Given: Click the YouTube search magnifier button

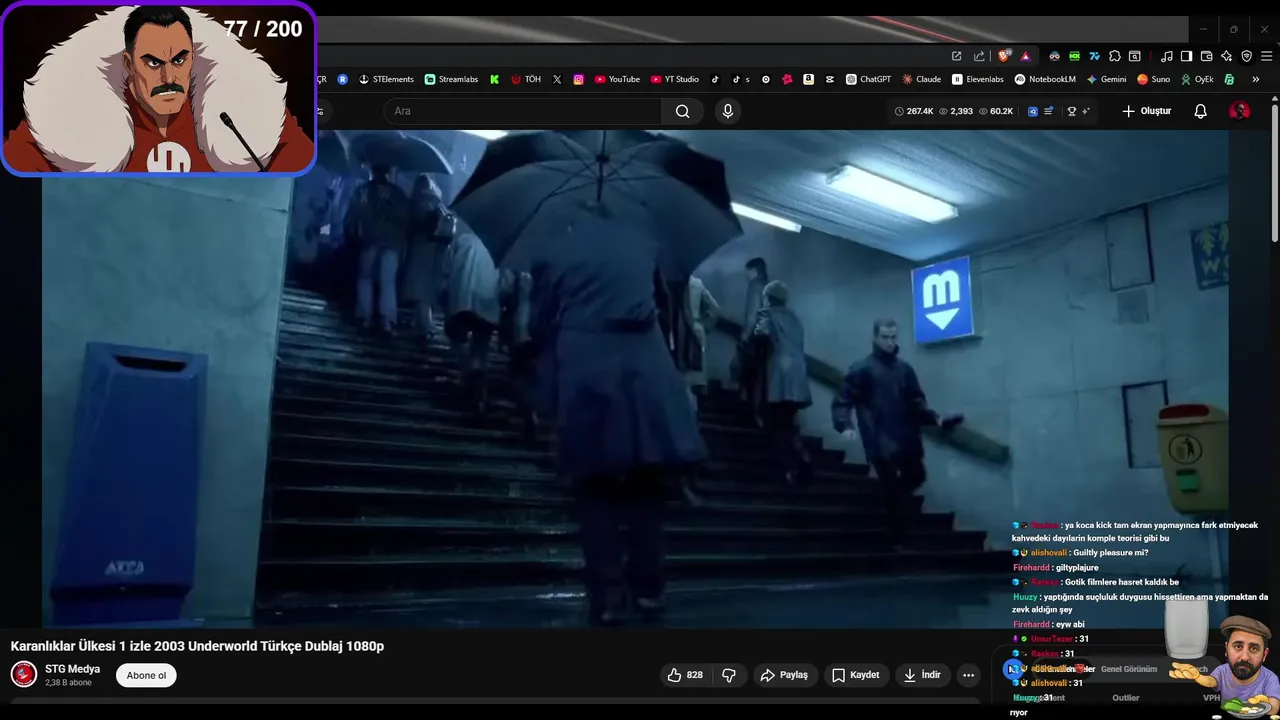Looking at the screenshot, I should pyautogui.click(x=683, y=111).
